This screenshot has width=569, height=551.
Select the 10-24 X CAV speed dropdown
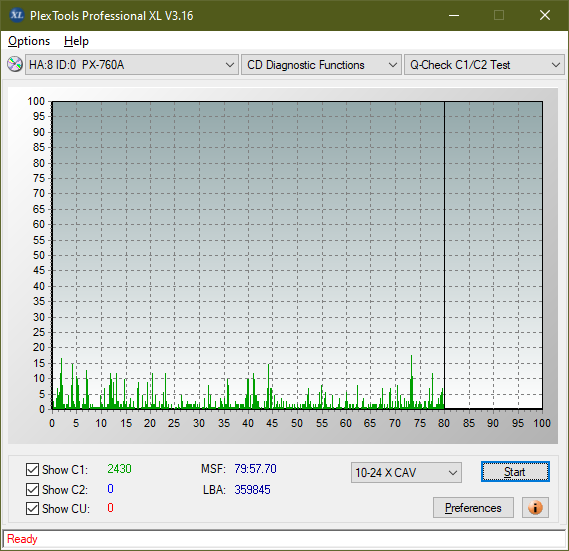coord(406,473)
